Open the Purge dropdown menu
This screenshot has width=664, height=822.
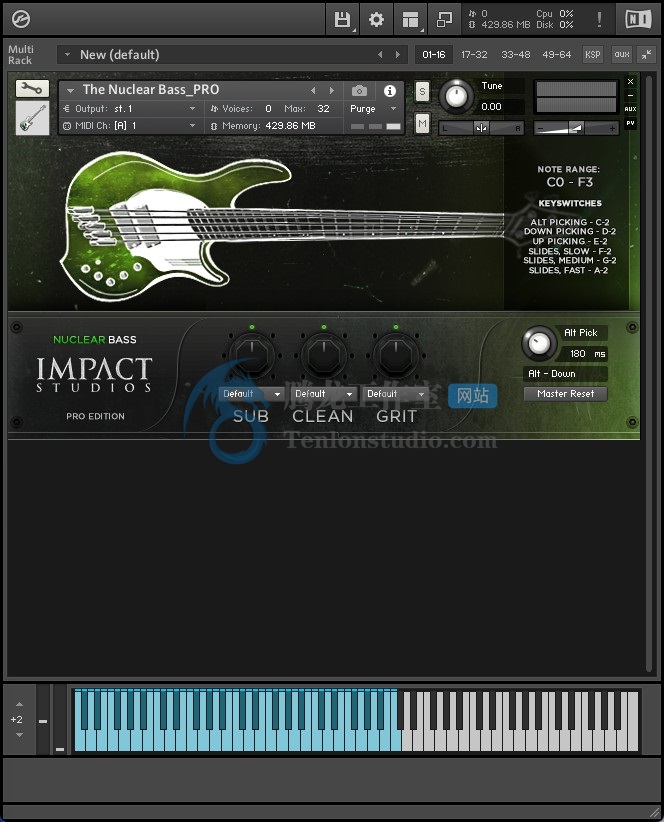pos(373,109)
